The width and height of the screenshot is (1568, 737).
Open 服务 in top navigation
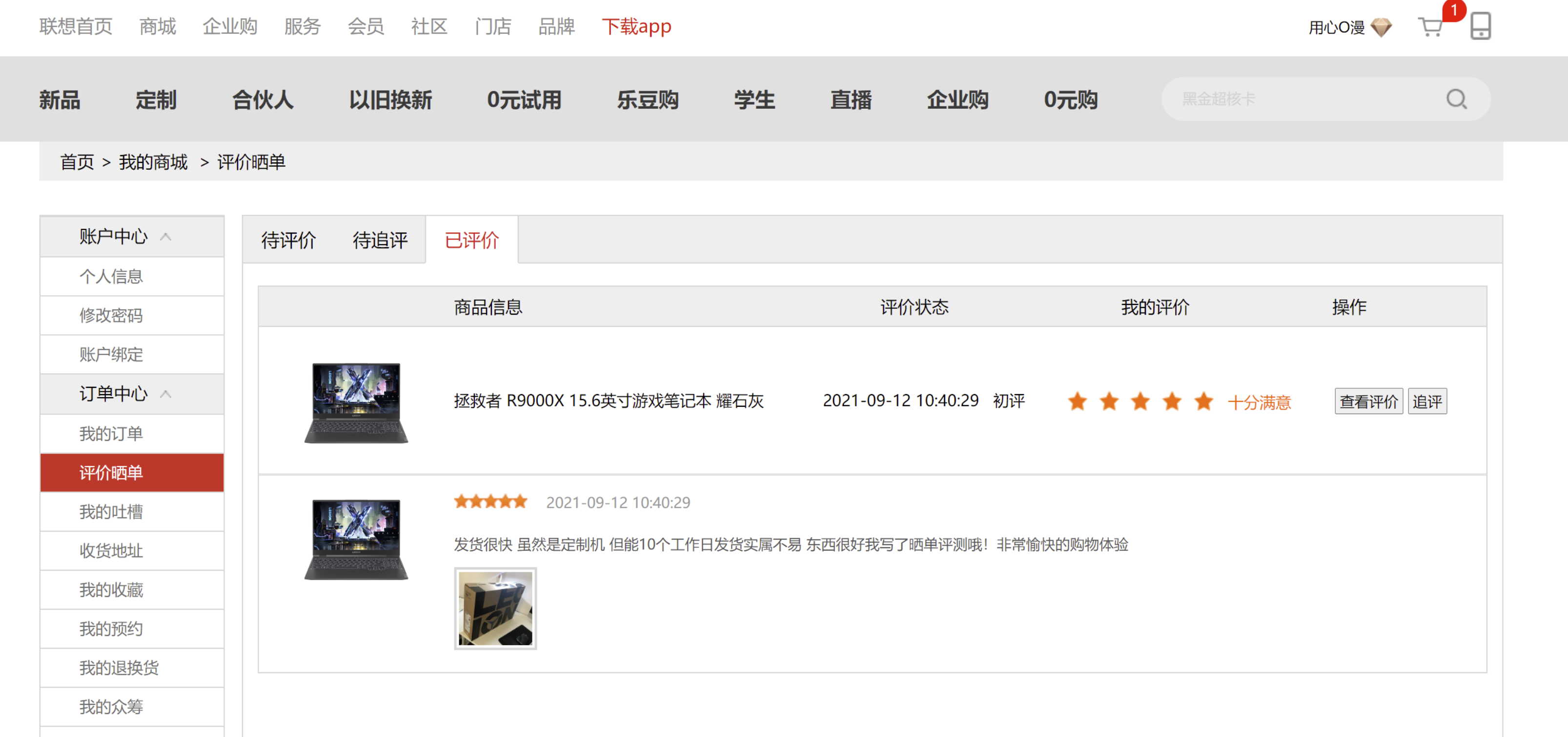tap(303, 26)
